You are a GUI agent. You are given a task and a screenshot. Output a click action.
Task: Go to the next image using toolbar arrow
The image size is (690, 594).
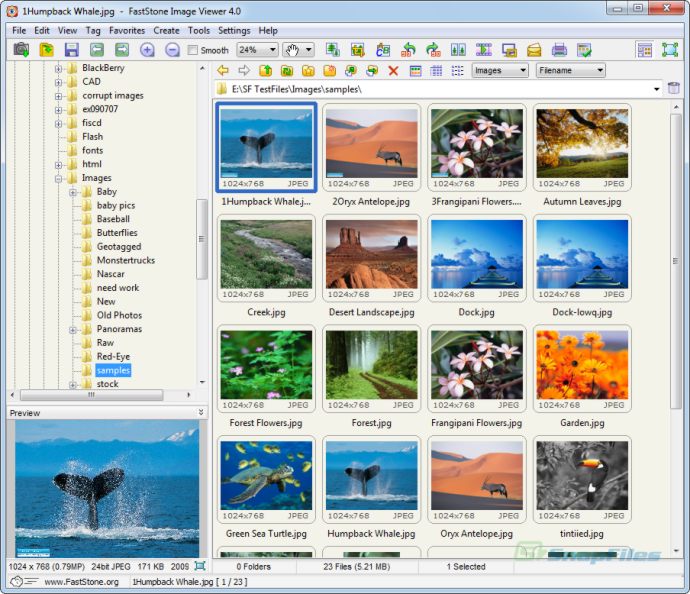pyautogui.click(x=122, y=50)
